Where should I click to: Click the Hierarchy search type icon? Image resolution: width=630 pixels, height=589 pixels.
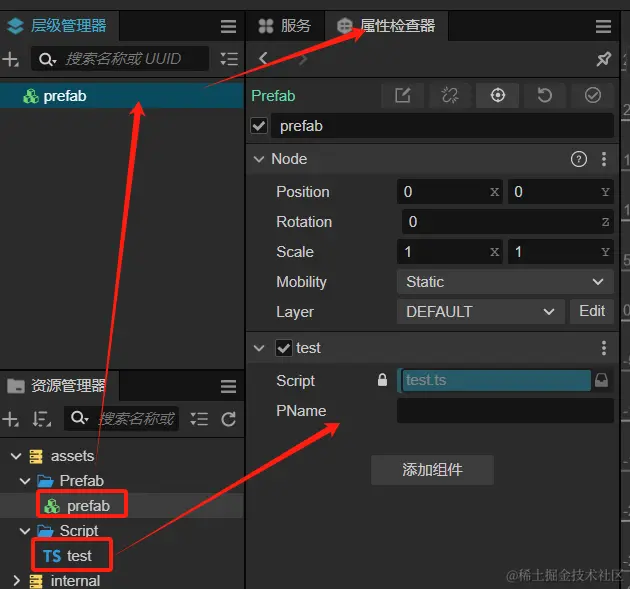point(47,59)
